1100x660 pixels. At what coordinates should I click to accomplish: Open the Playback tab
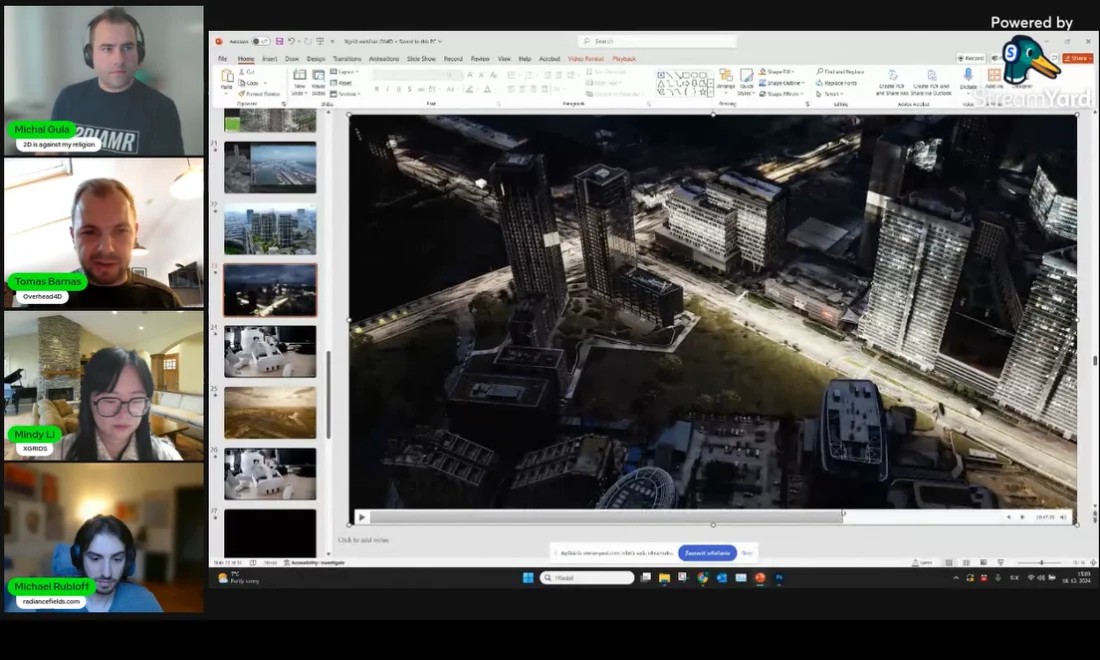tap(624, 59)
